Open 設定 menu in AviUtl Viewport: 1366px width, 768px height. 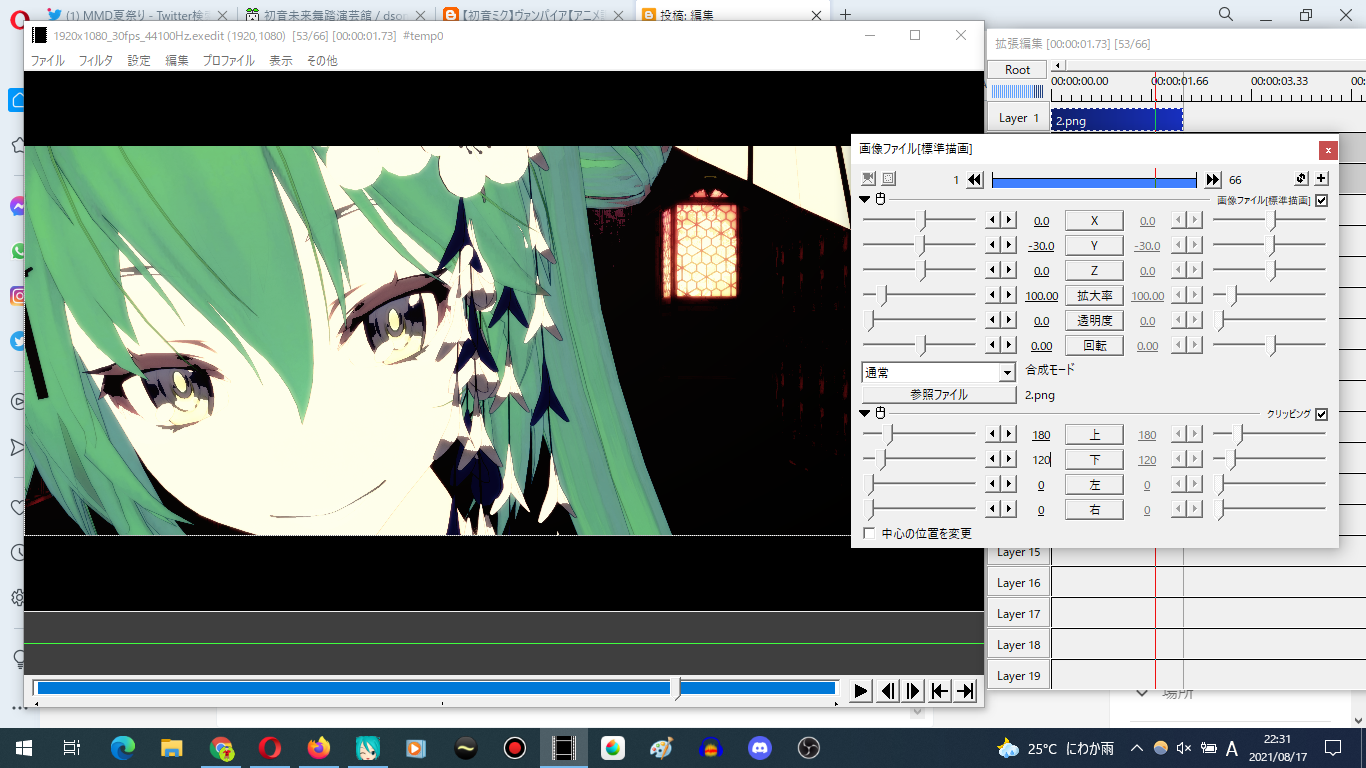139,60
